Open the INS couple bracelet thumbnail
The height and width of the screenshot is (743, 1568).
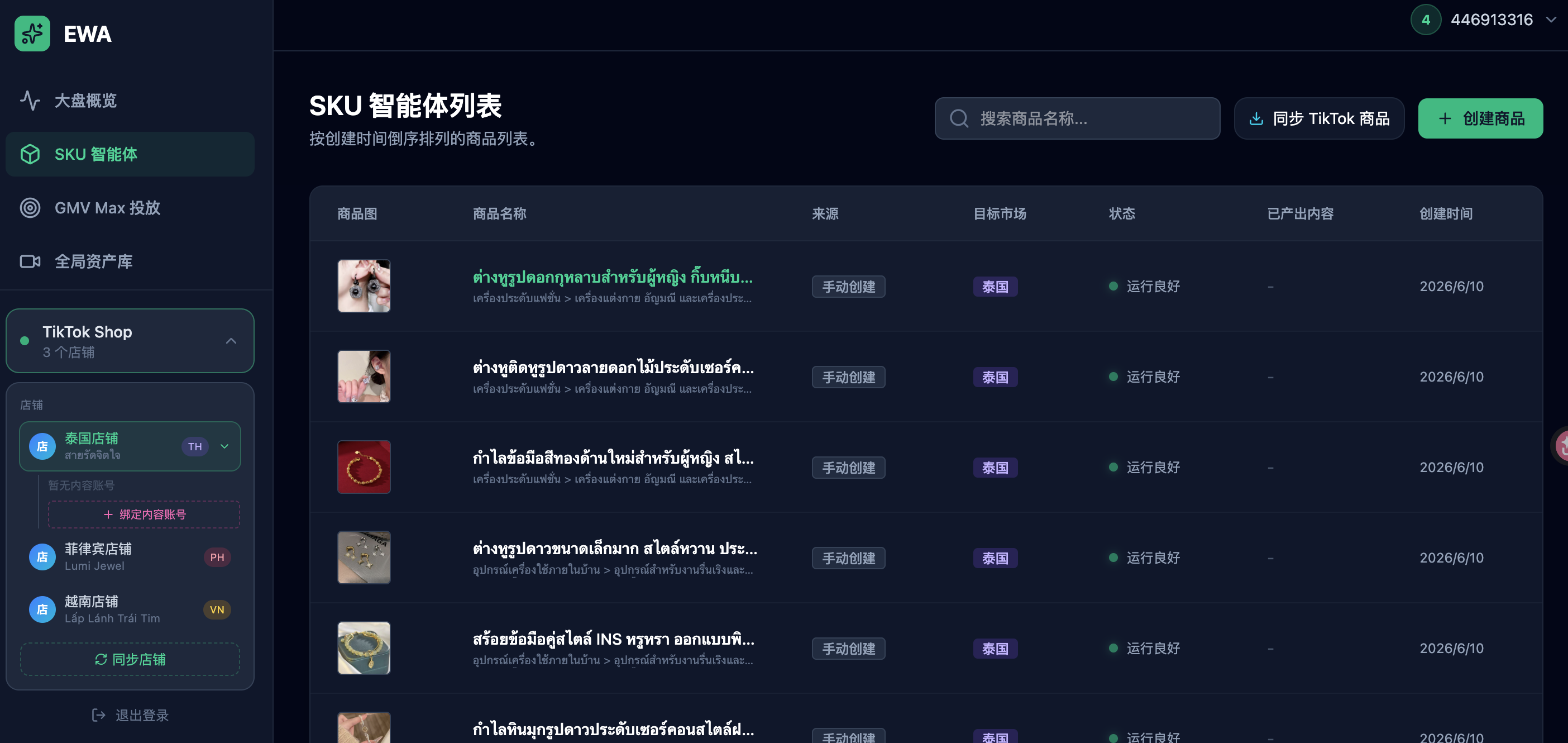(364, 648)
